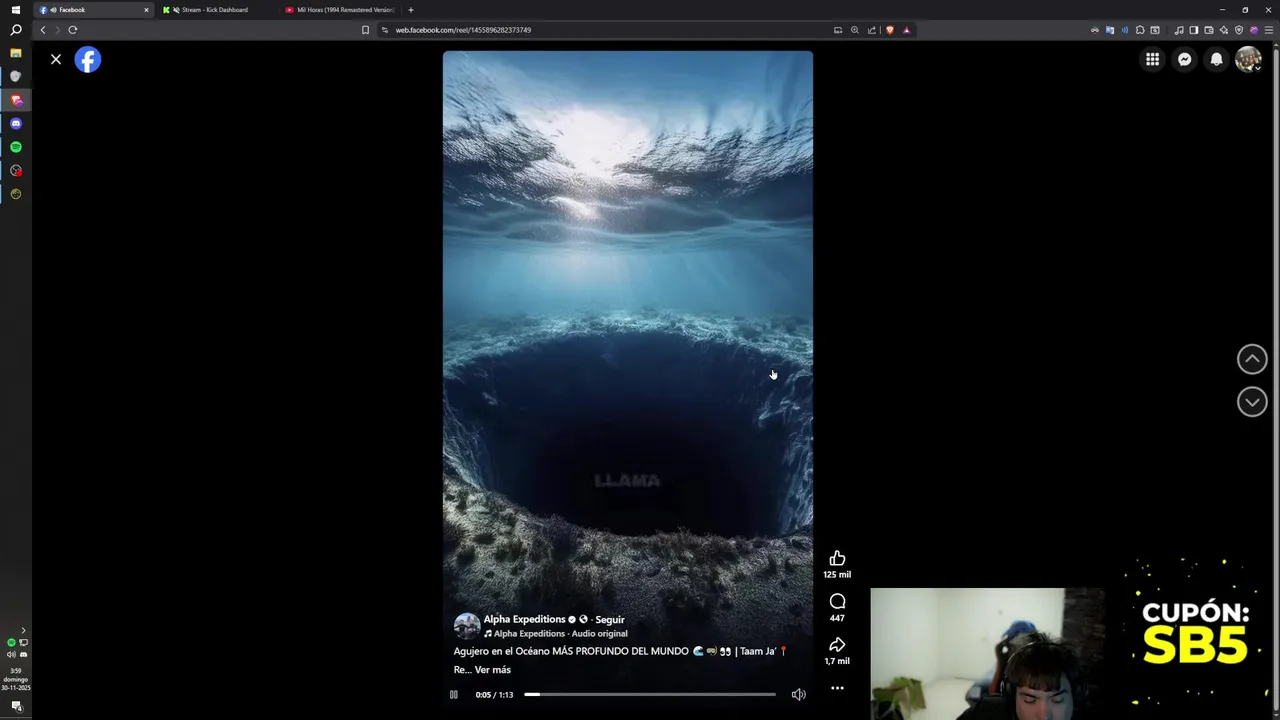Follow Alpha Expeditions via Seguir
This screenshot has width=1280, height=720.
pyautogui.click(x=609, y=620)
